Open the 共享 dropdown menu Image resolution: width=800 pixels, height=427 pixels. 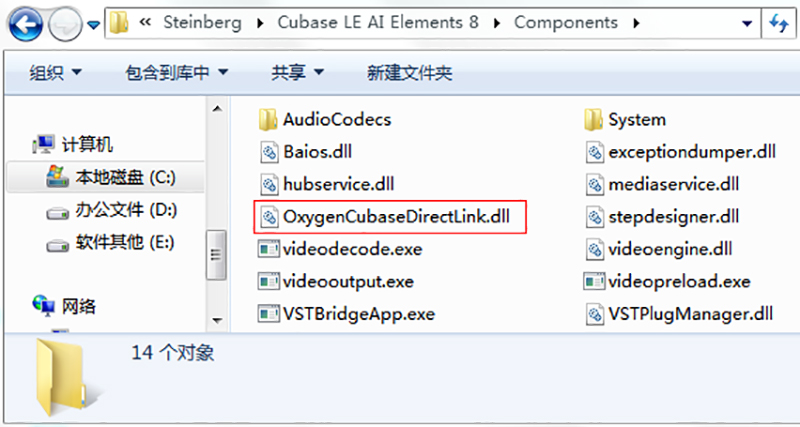click(x=297, y=73)
